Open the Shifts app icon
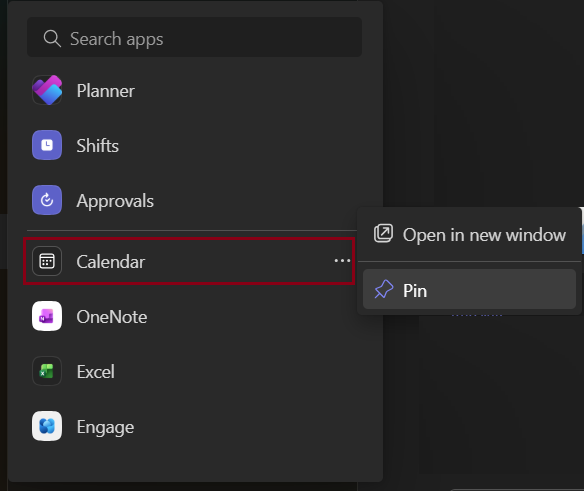Viewport: 584px width, 491px height. tap(47, 145)
